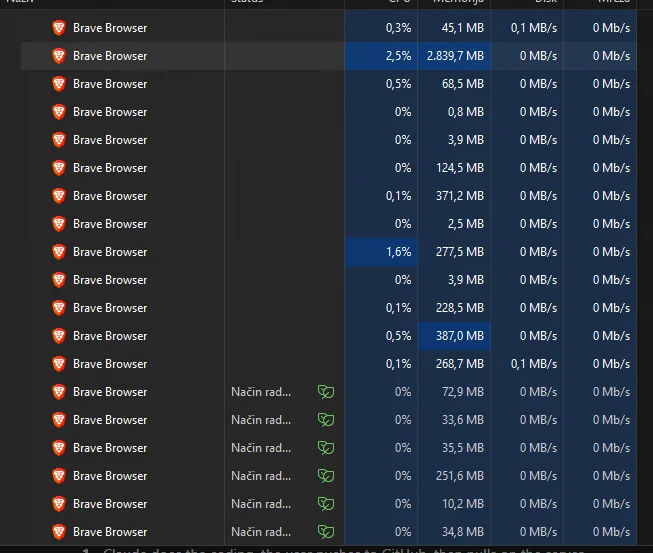
Task: Select the 228,5 MB memory cell
Action: click(454, 308)
